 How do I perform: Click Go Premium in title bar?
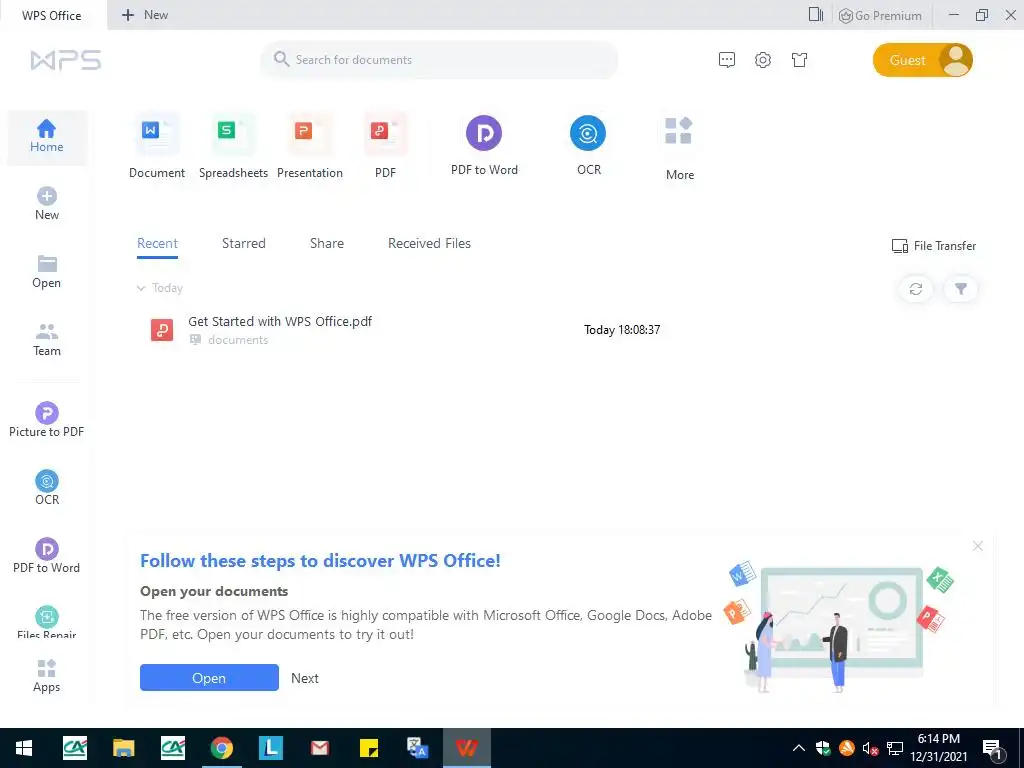(880, 16)
